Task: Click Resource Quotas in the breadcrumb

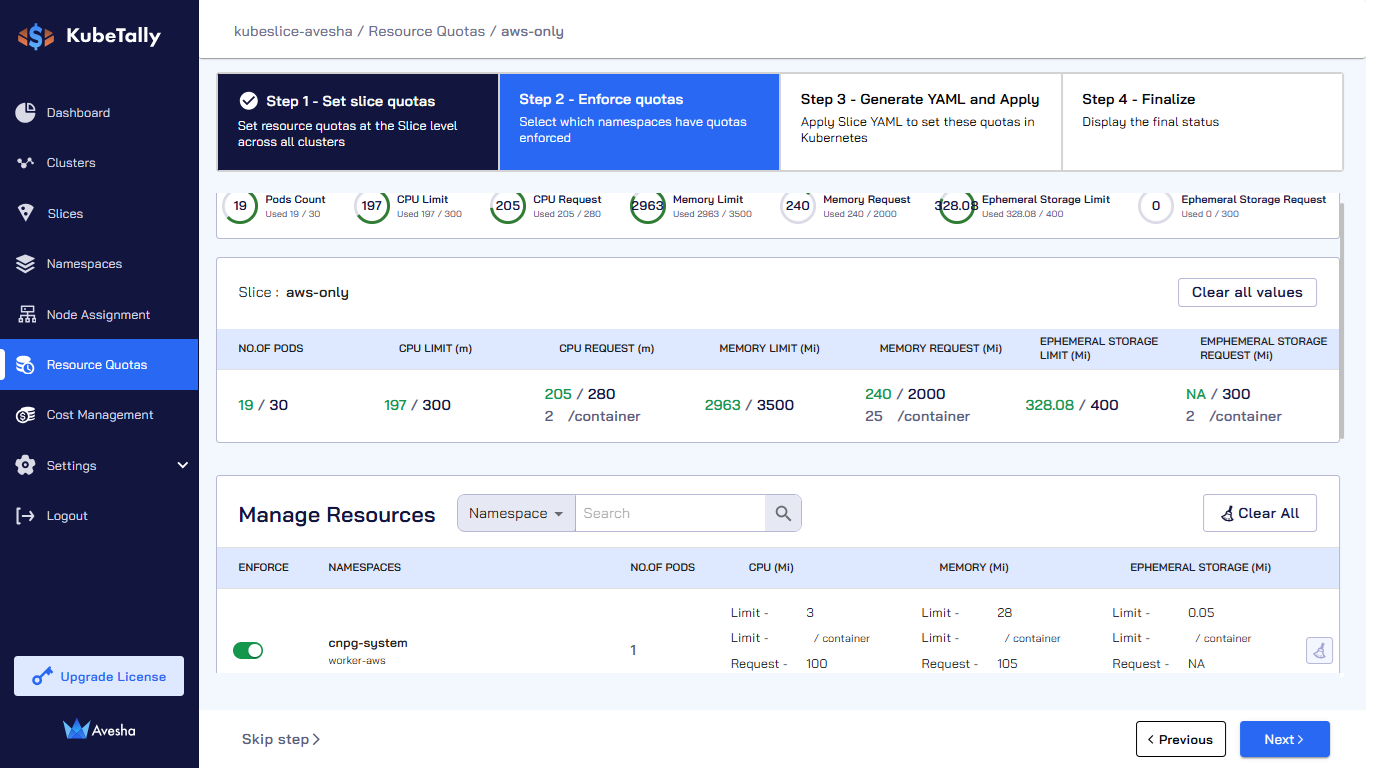Action: click(x=427, y=31)
